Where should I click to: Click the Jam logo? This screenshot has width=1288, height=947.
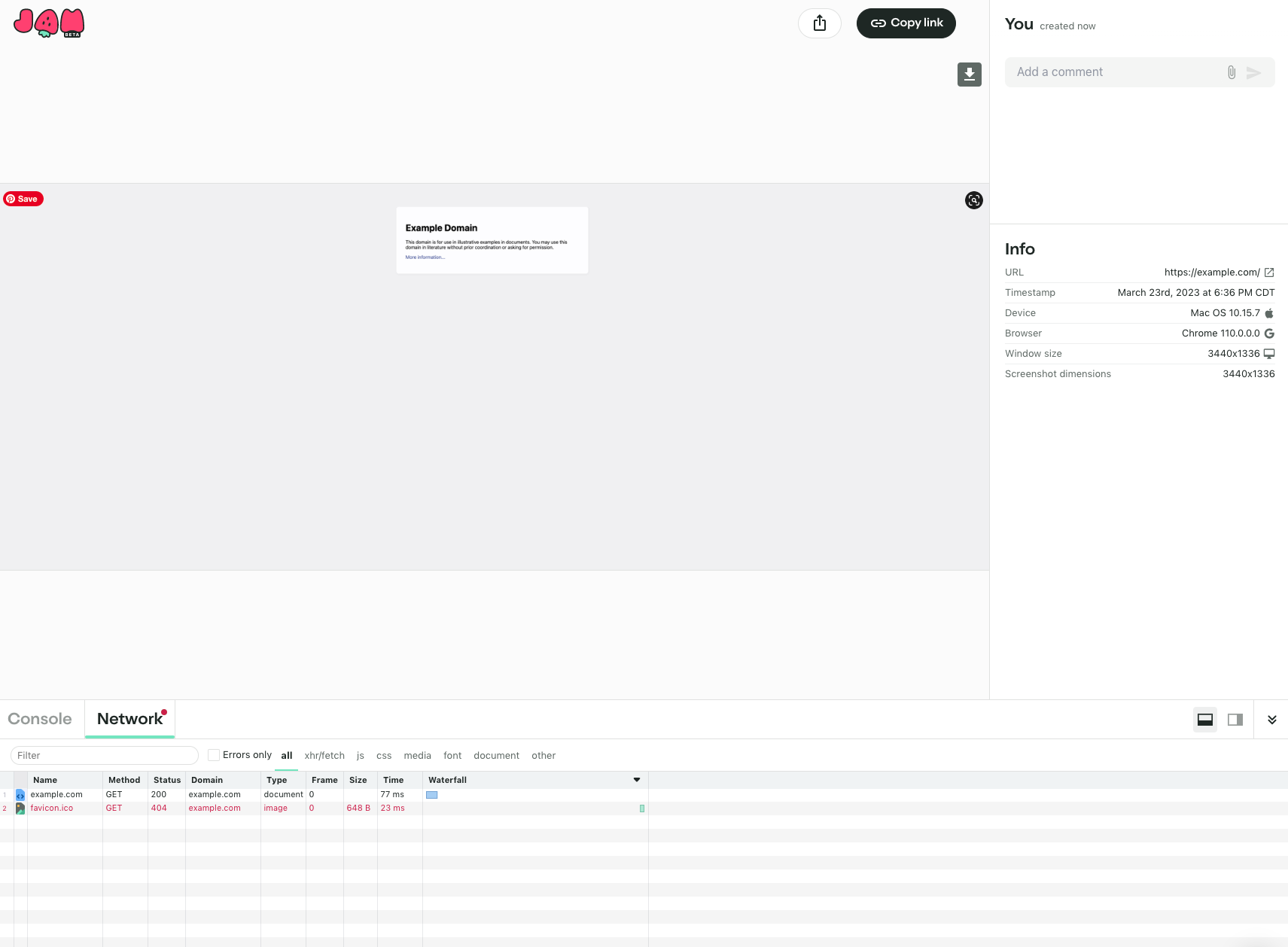[x=49, y=23]
